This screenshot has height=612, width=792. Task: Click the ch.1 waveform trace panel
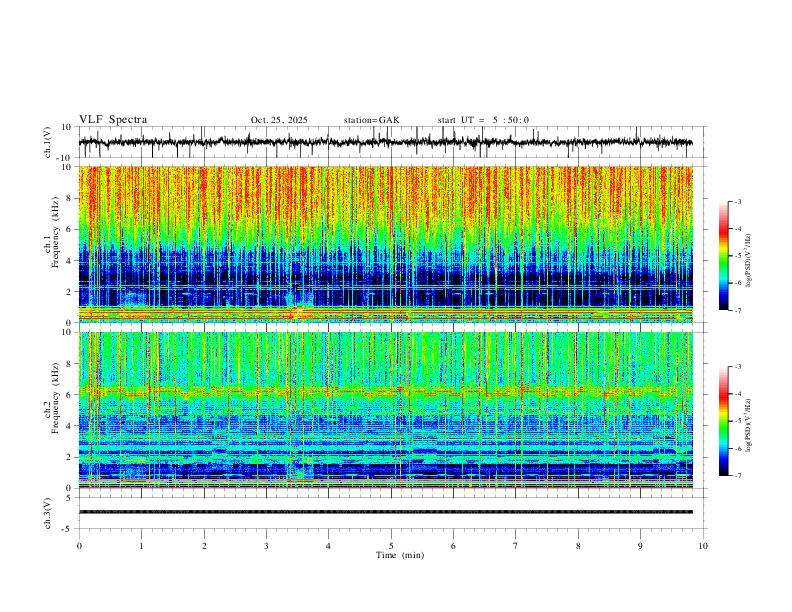(393, 142)
